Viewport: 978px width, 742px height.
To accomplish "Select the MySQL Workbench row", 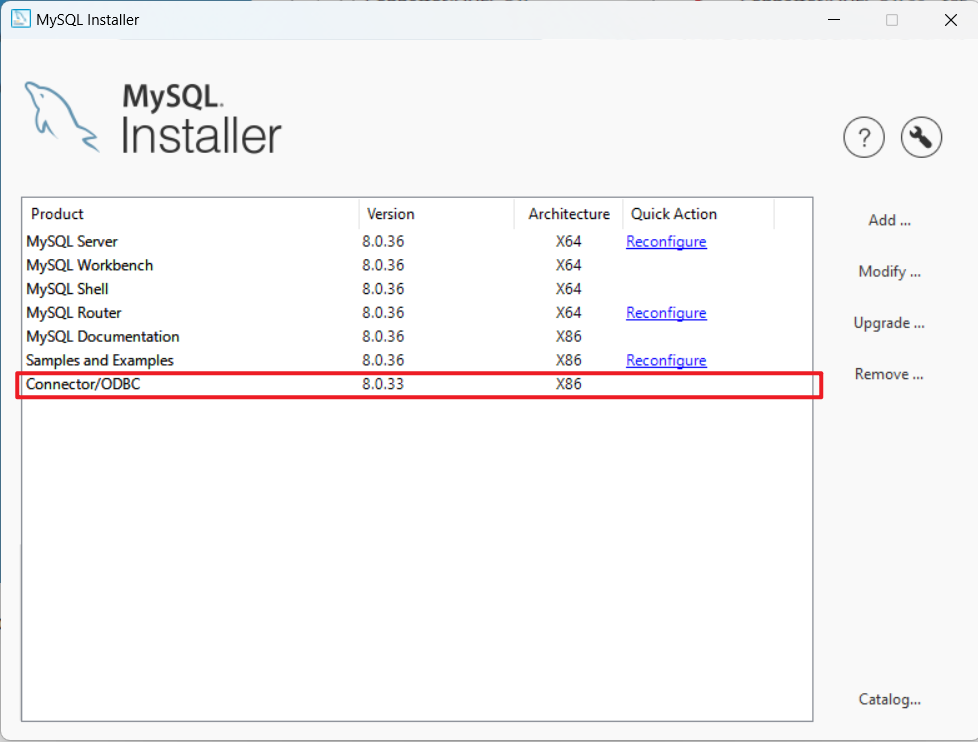I will (x=417, y=265).
